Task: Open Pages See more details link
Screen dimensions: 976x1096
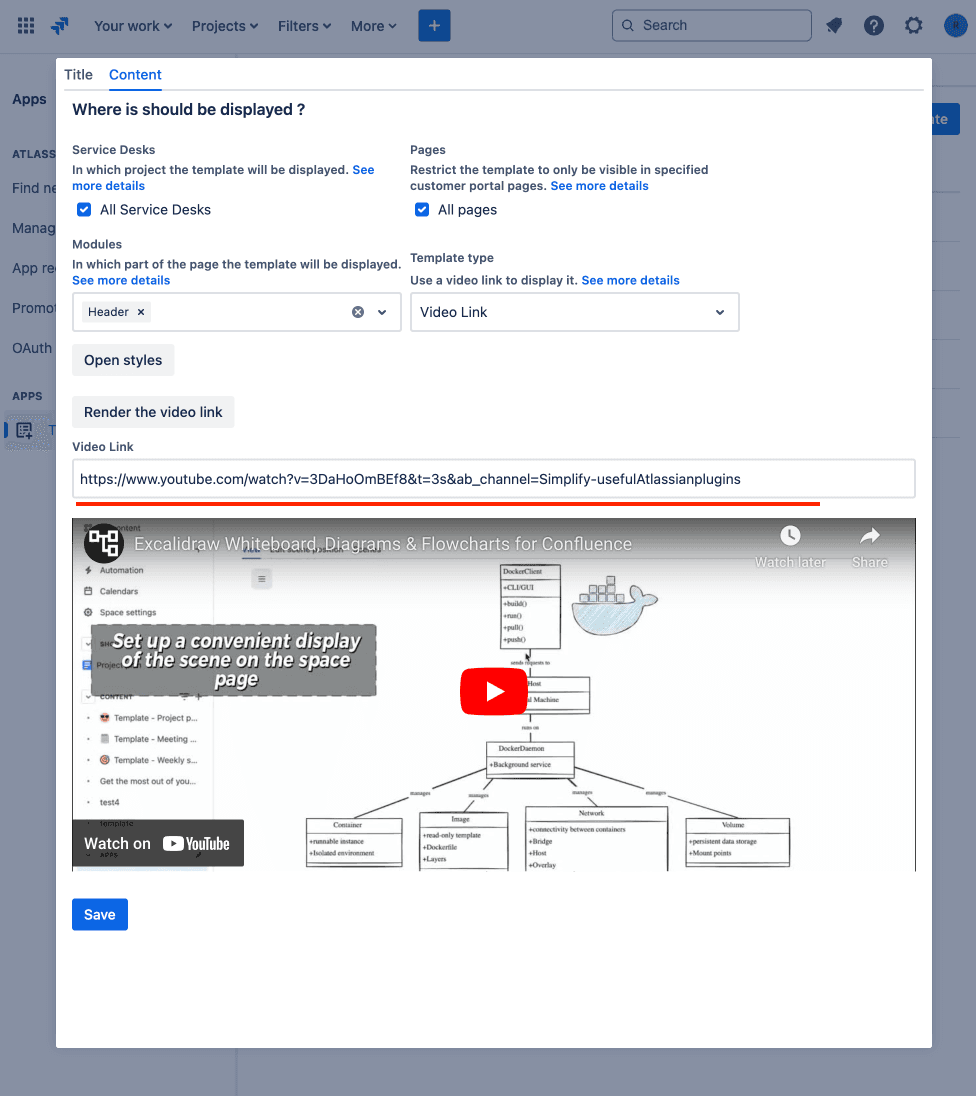Action: 599,186
